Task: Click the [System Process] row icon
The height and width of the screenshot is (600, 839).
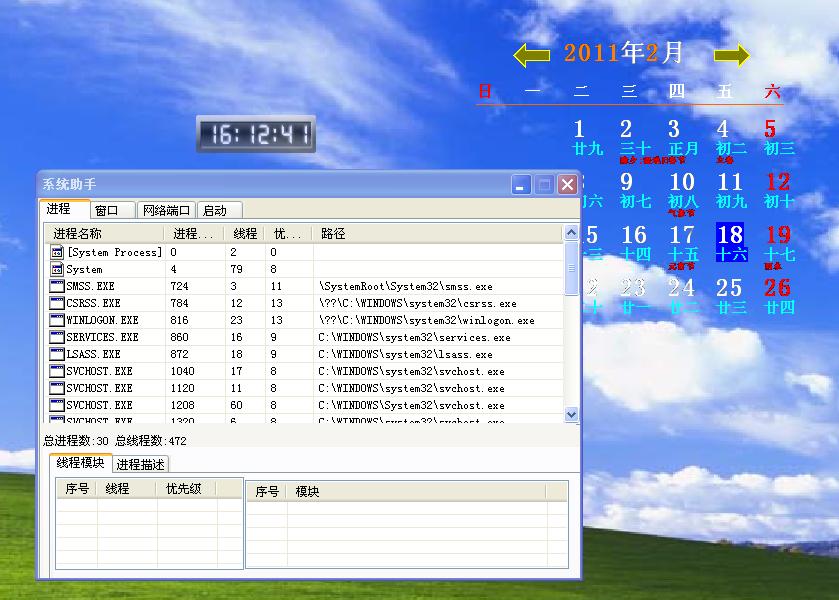Action: tap(57, 252)
